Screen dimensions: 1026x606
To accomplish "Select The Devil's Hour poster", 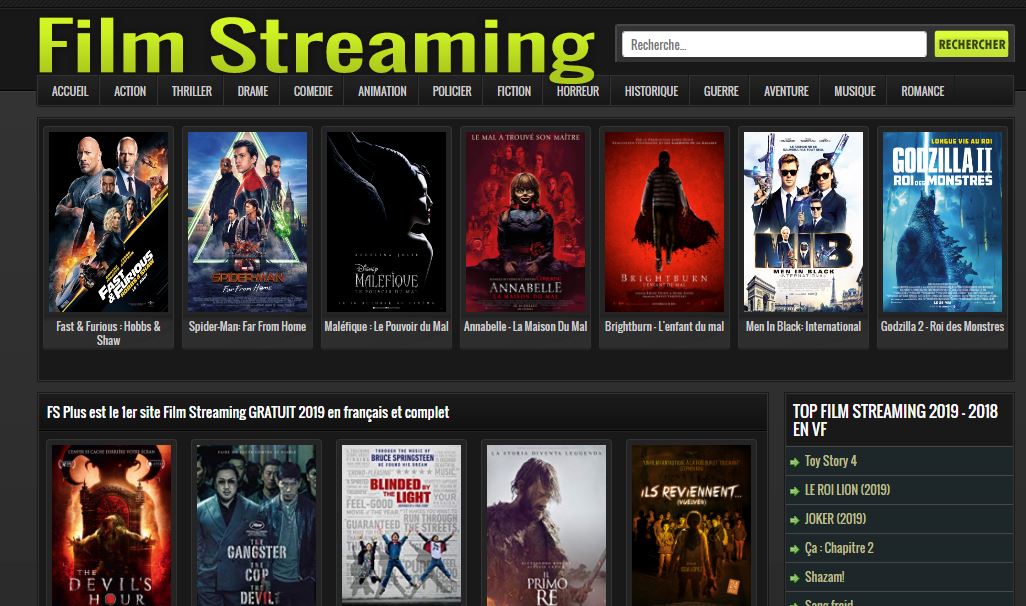I will pyautogui.click(x=111, y=526).
